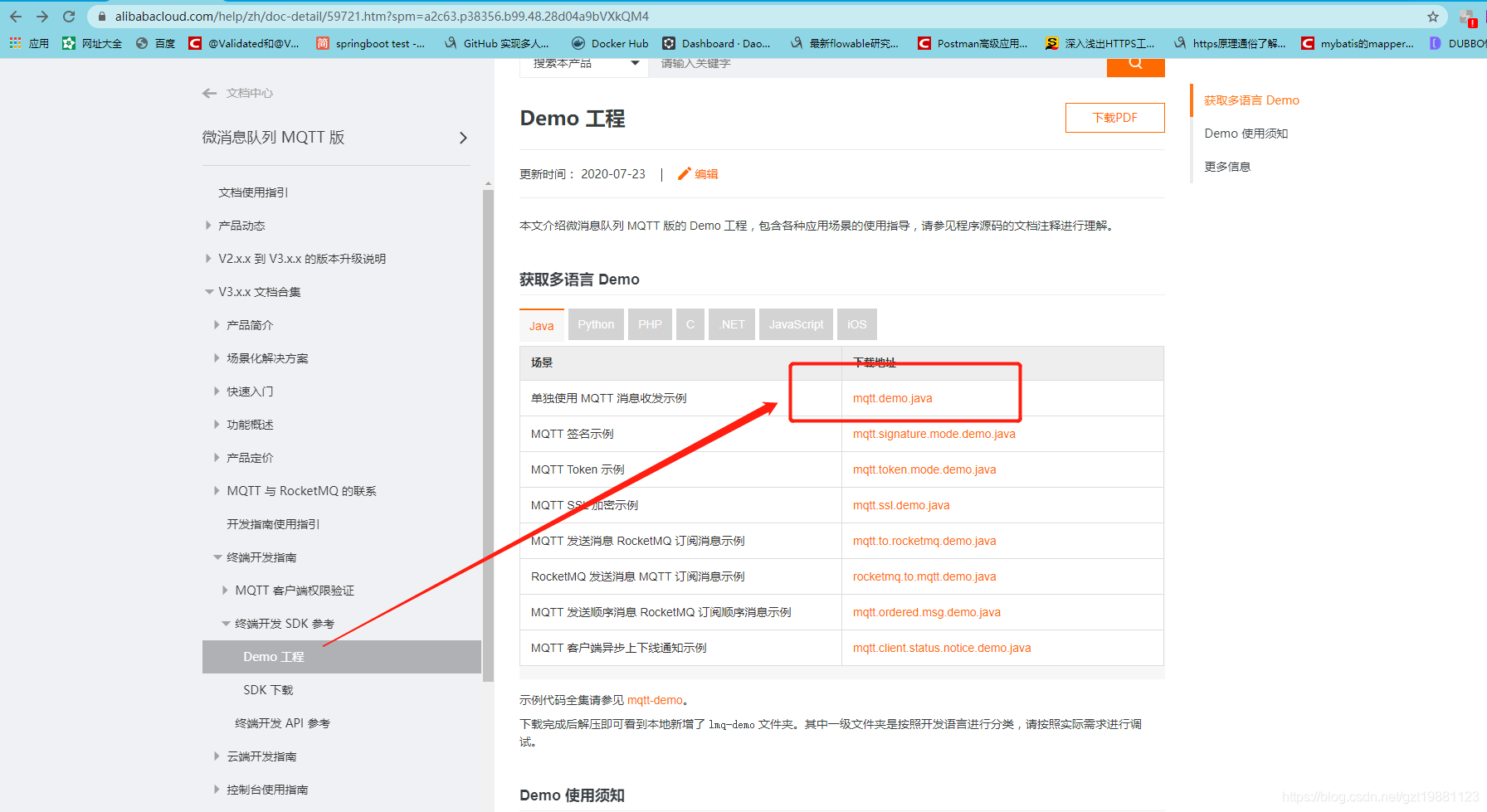Open Docker Hub bookmark
The width and height of the screenshot is (1487, 812).
tap(610, 43)
